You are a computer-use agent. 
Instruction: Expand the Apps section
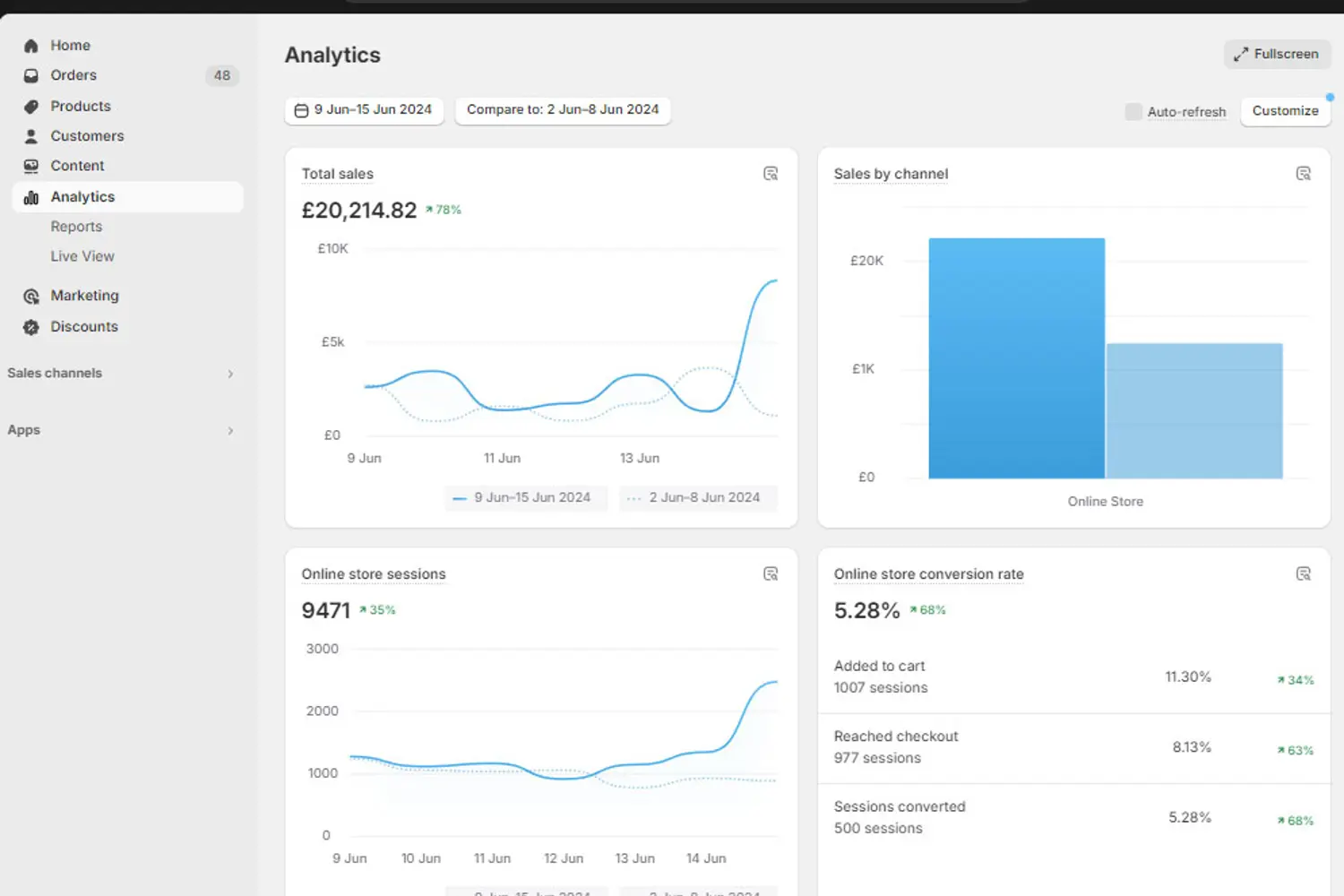pyautogui.click(x=230, y=430)
